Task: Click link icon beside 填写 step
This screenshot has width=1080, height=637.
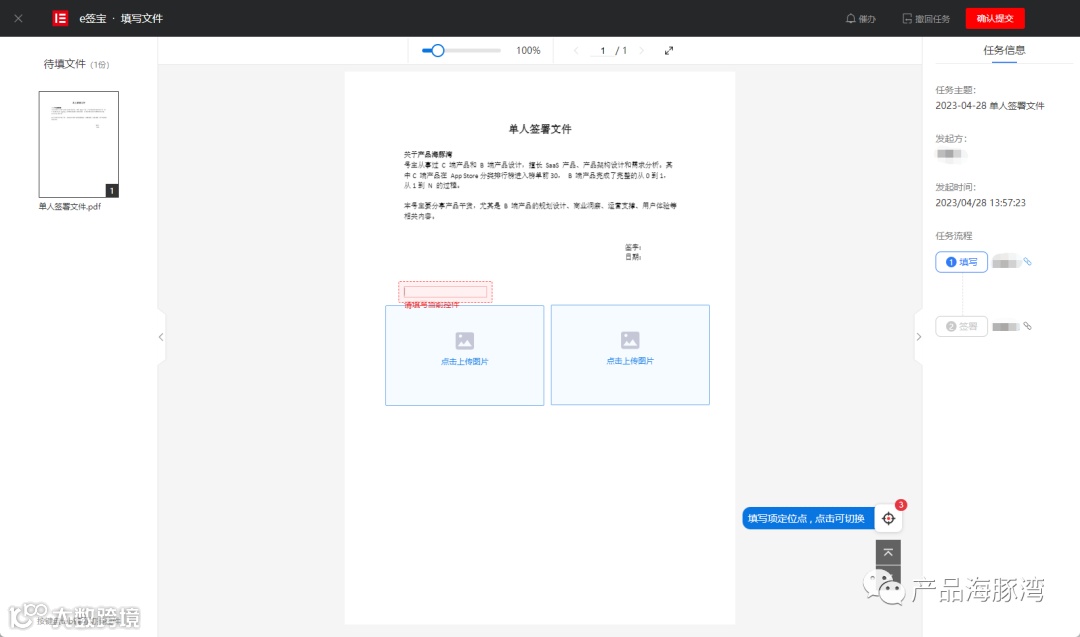Action: 1027,262
